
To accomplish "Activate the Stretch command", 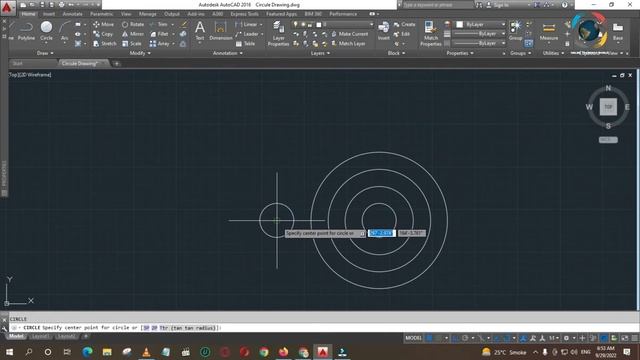I will coord(104,44).
